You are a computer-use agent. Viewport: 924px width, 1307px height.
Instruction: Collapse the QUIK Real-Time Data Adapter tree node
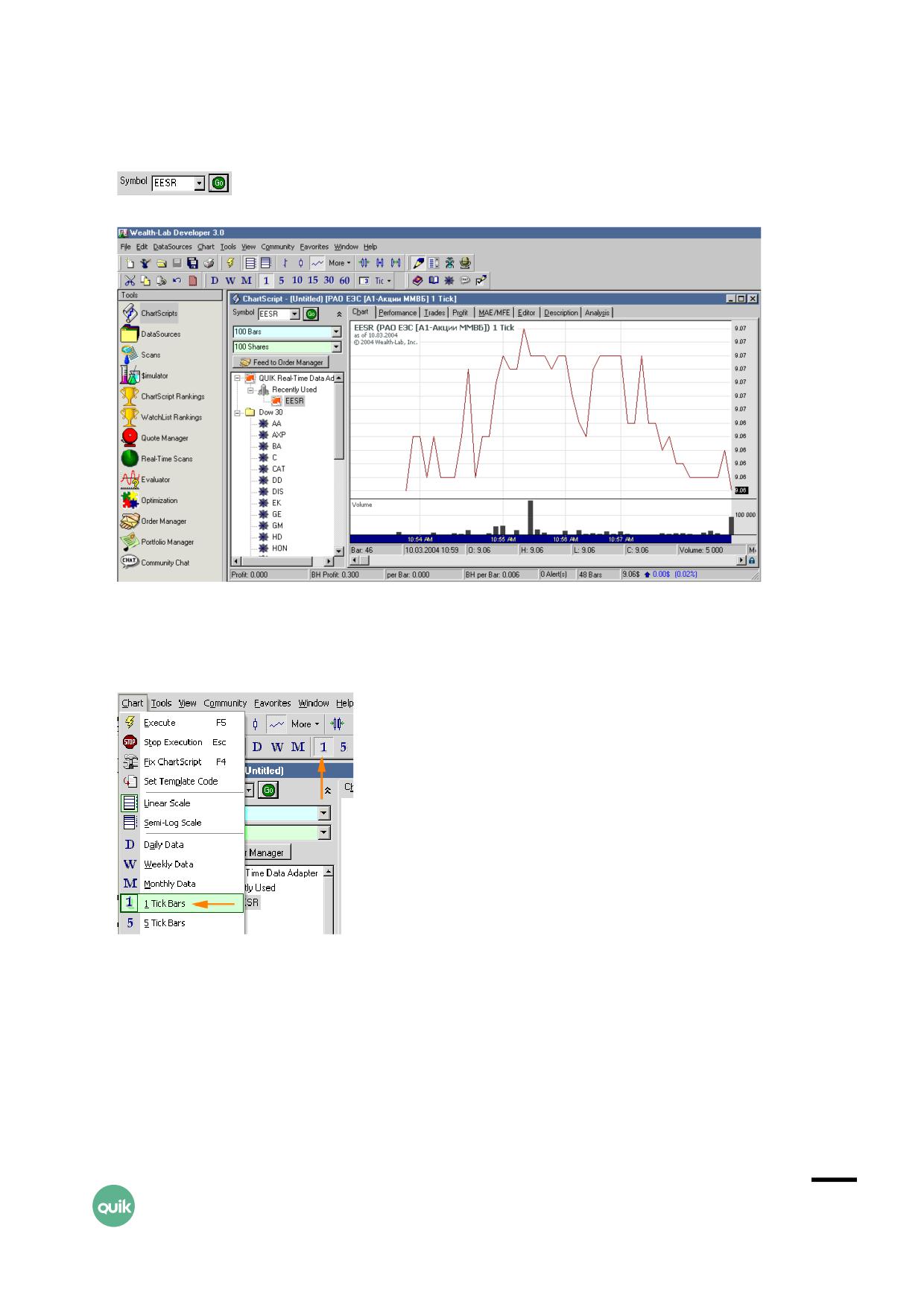pos(238,379)
